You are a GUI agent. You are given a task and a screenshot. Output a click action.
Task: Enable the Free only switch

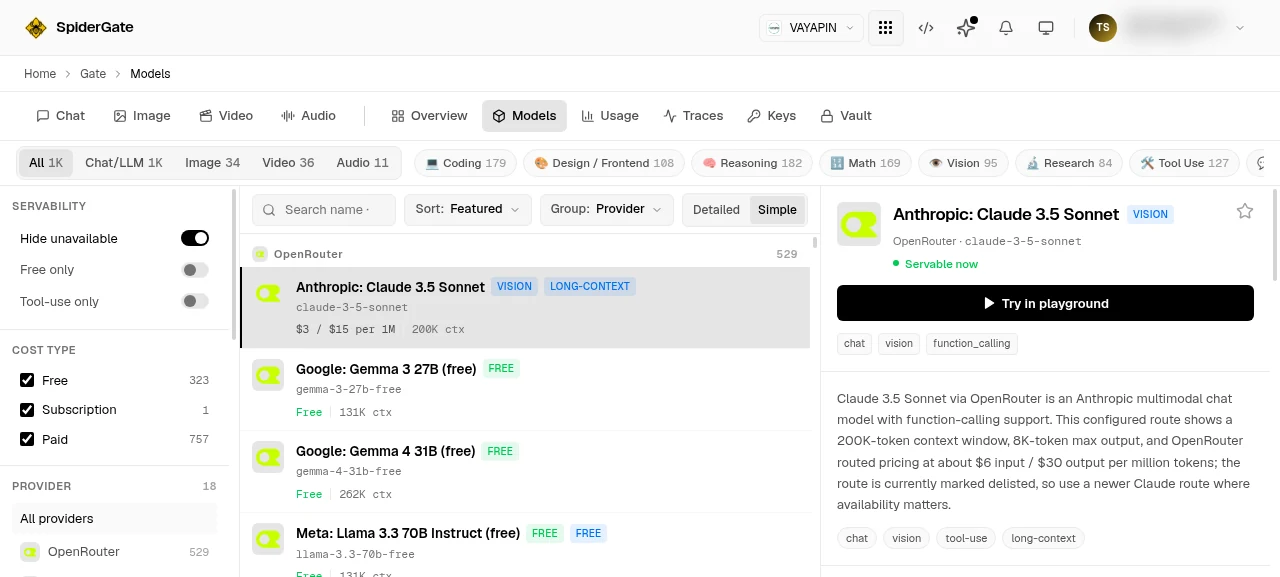click(x=195, y=270)
